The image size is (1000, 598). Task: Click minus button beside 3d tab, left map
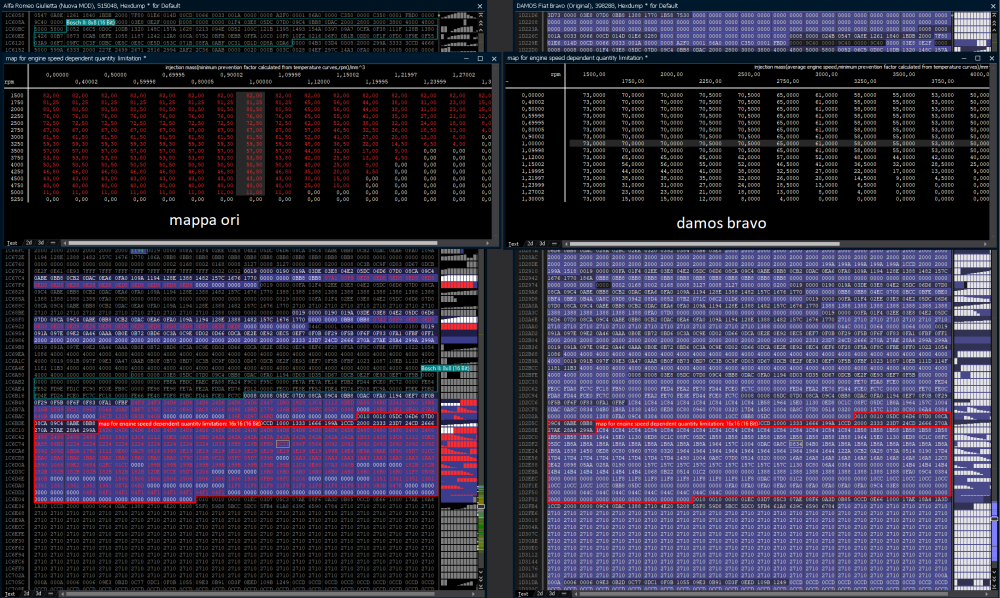[52, 243]
